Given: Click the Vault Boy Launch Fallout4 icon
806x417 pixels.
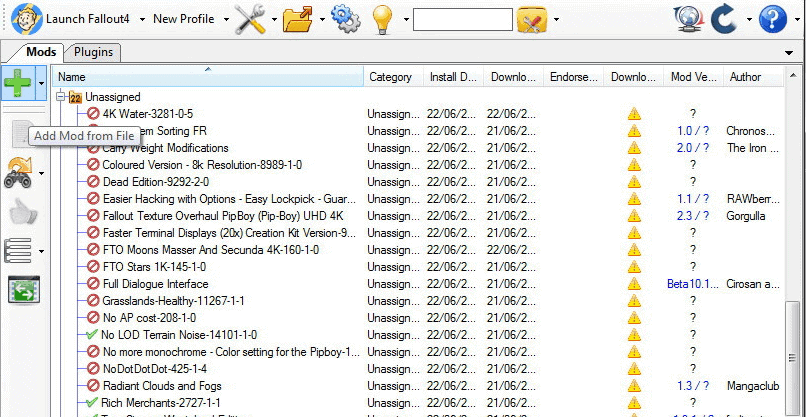Looking at the screenshot, I should [27, 20].
